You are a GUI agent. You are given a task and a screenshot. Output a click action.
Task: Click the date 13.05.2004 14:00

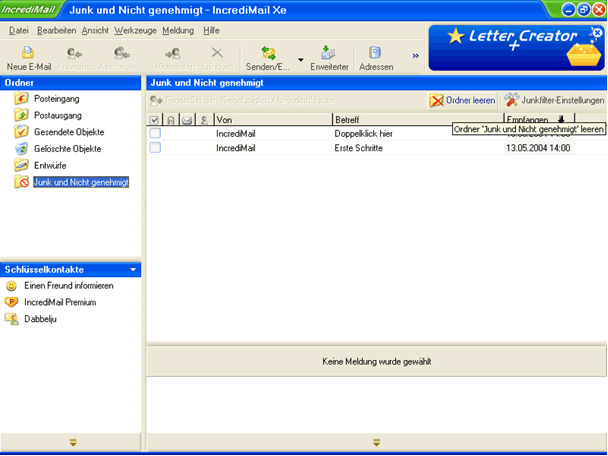click(x=538, y=148)
